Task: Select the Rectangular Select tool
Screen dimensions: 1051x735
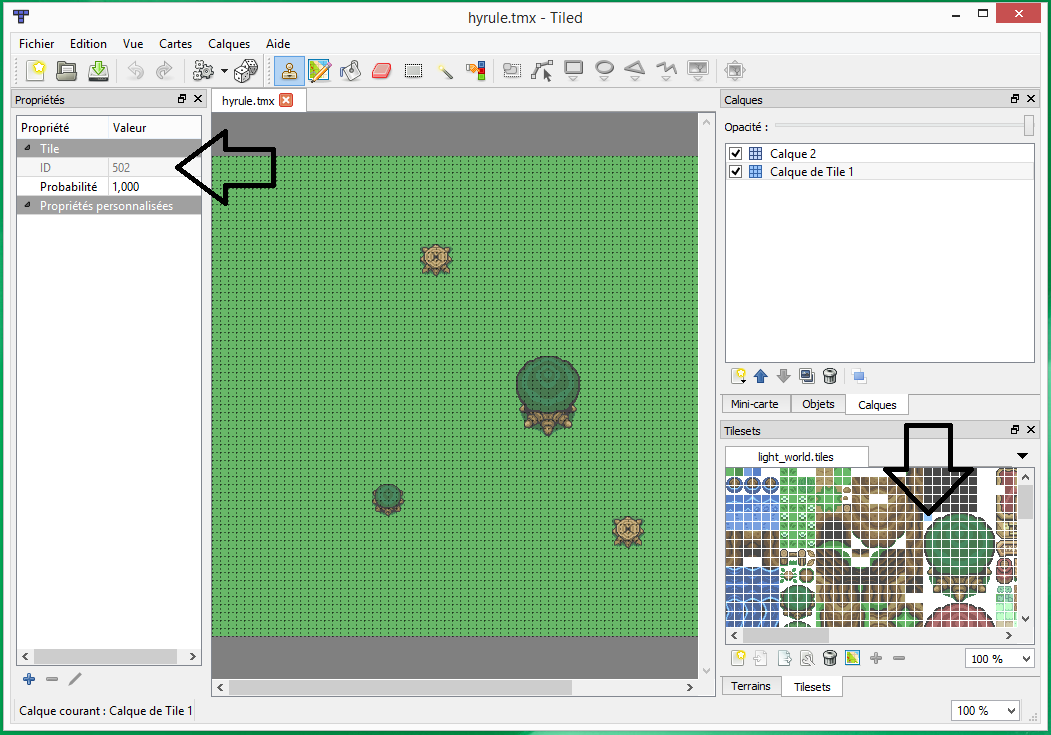Action: click(x=414, y=70)
